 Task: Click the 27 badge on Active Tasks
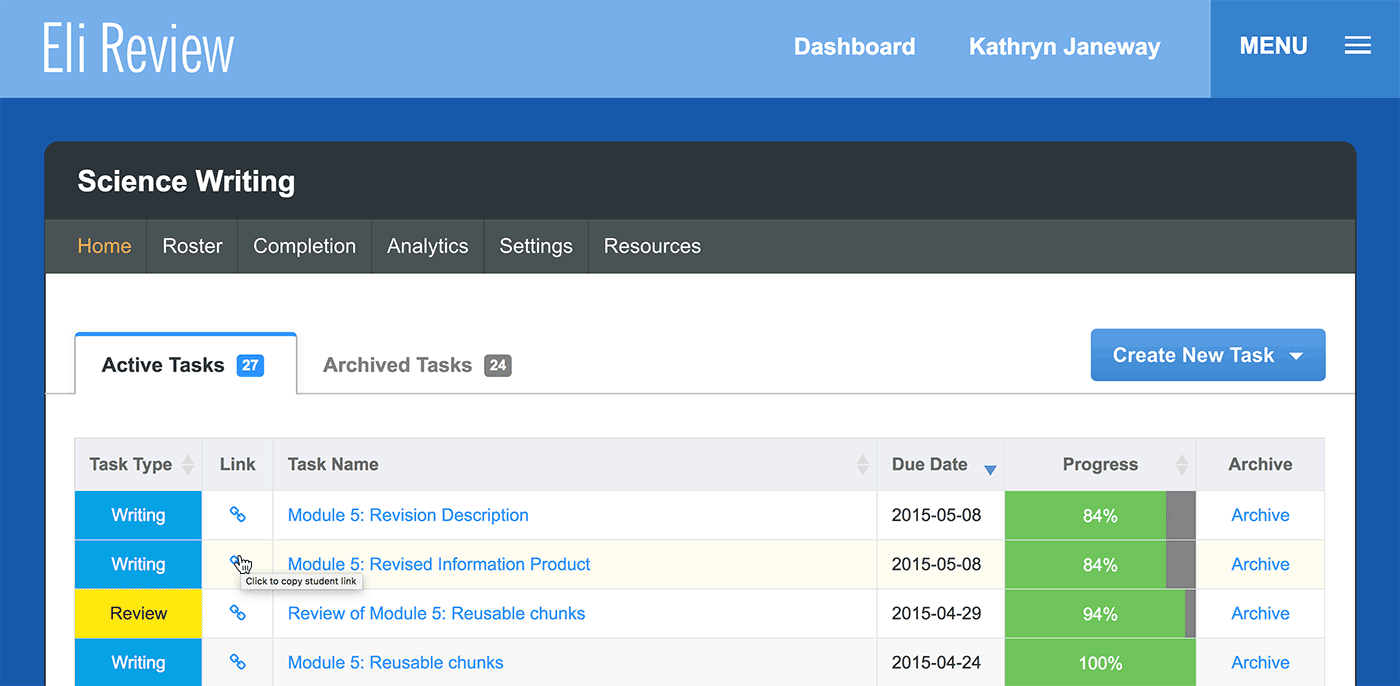(250, 365)
